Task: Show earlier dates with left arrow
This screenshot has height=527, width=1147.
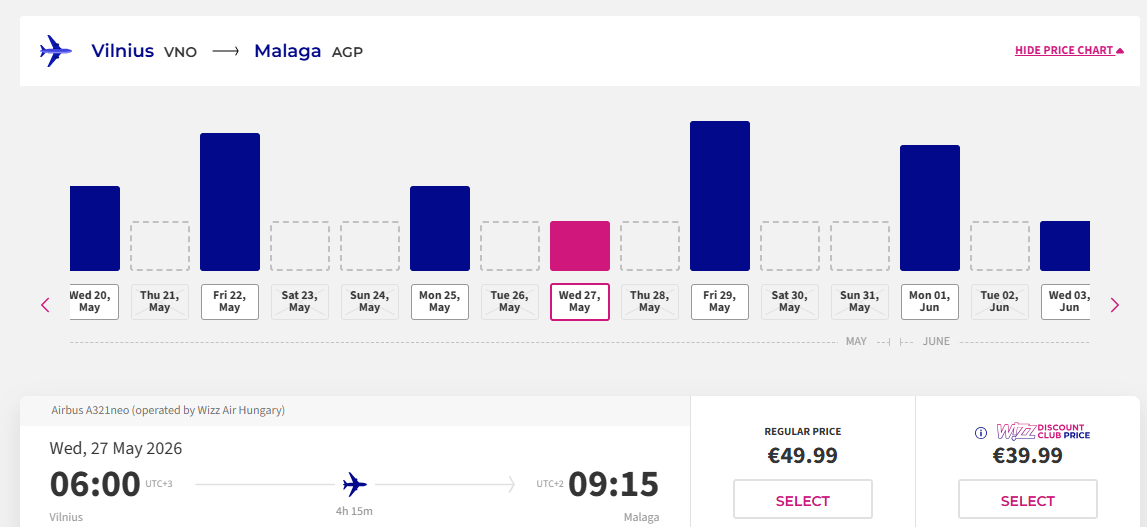Action: tap(45, 305)
